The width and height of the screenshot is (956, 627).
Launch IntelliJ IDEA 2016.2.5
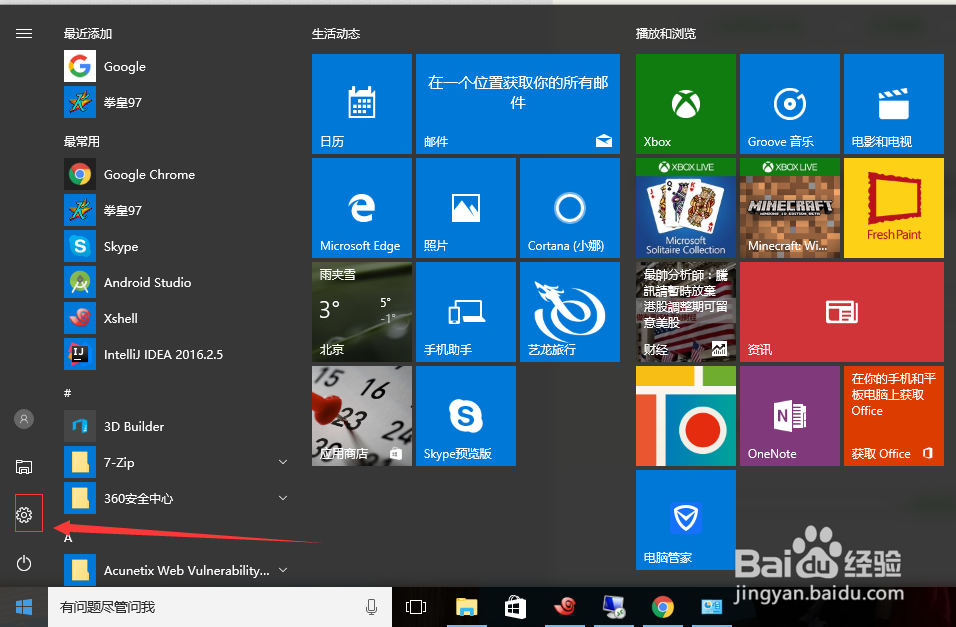pos(176,354)
